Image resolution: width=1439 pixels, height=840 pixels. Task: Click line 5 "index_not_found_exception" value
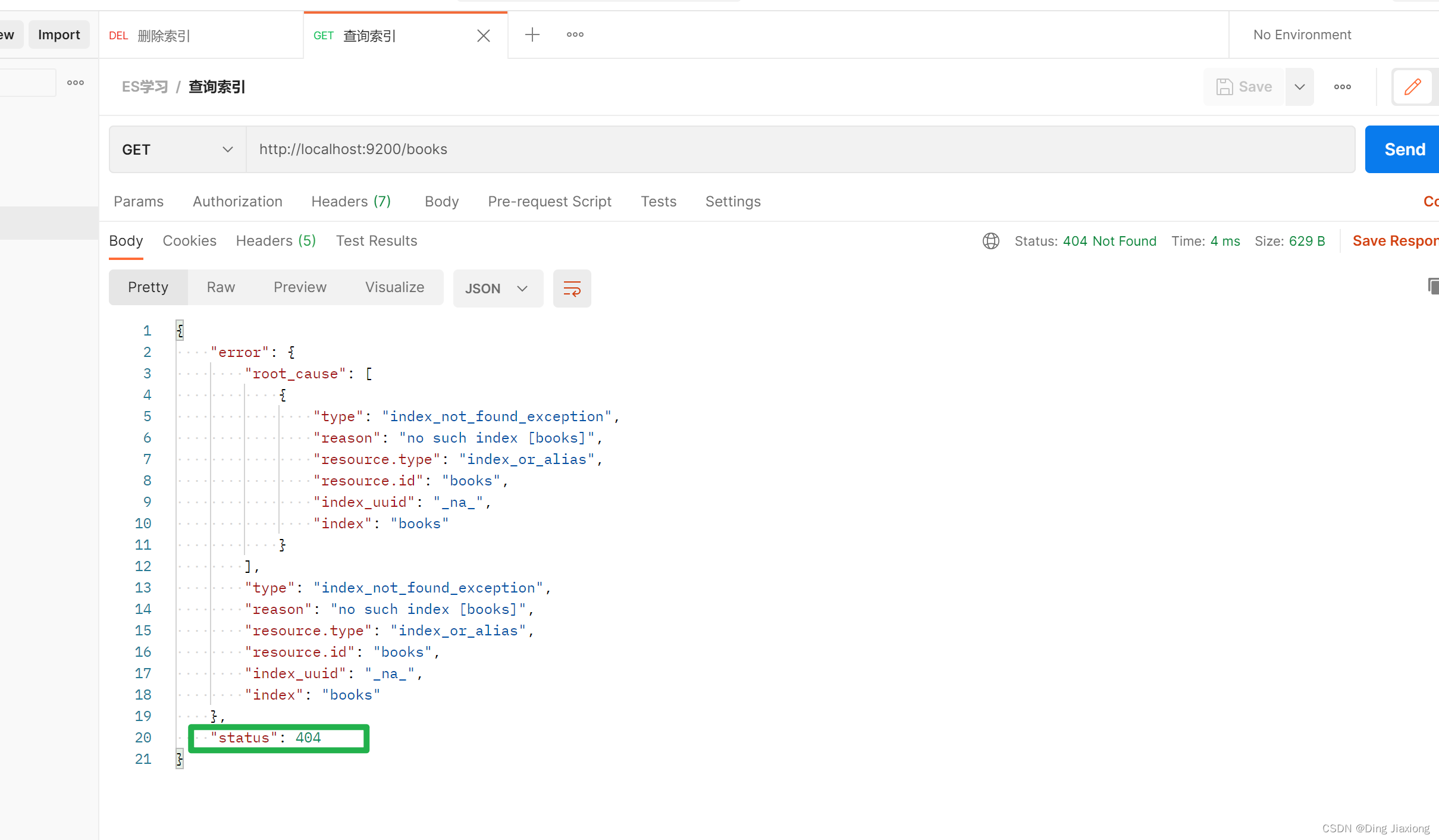[497, 416]
